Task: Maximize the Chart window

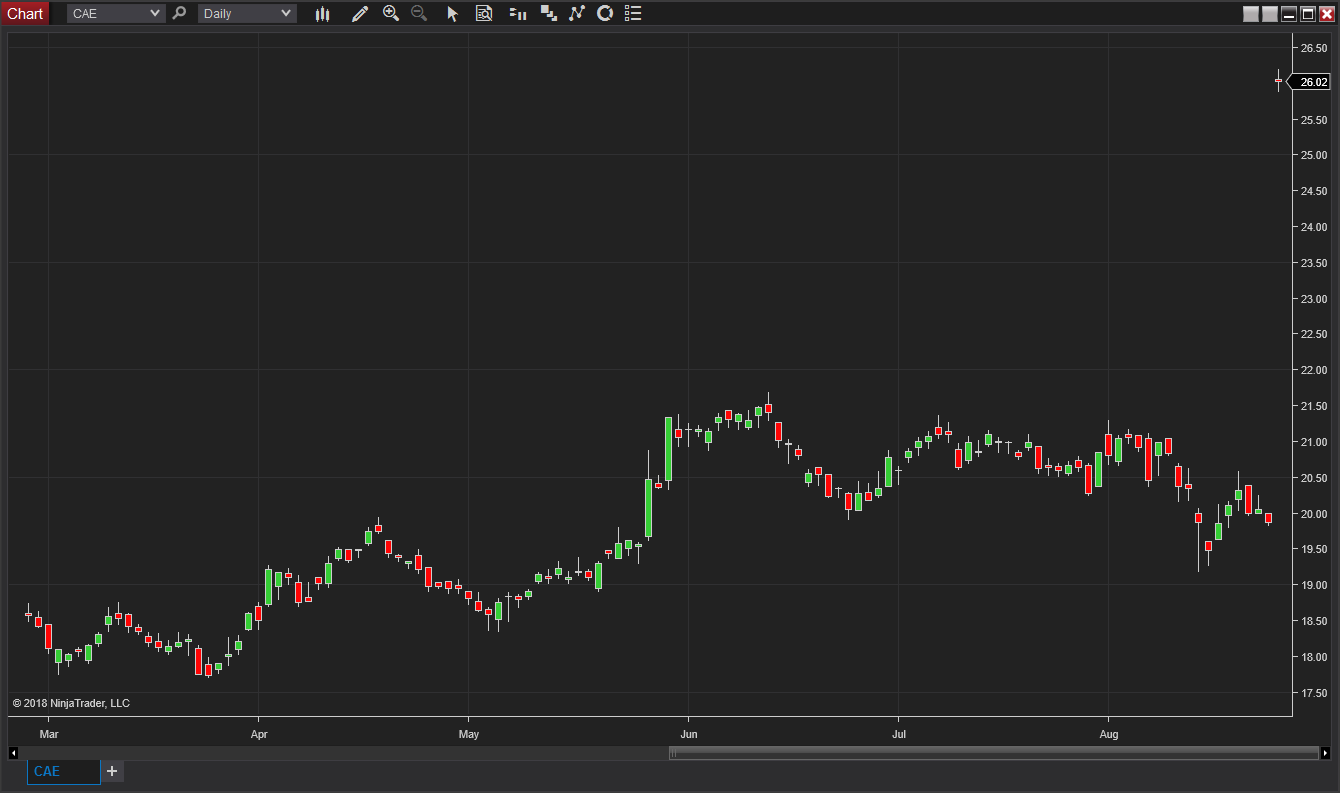Action: (1308, 14)
